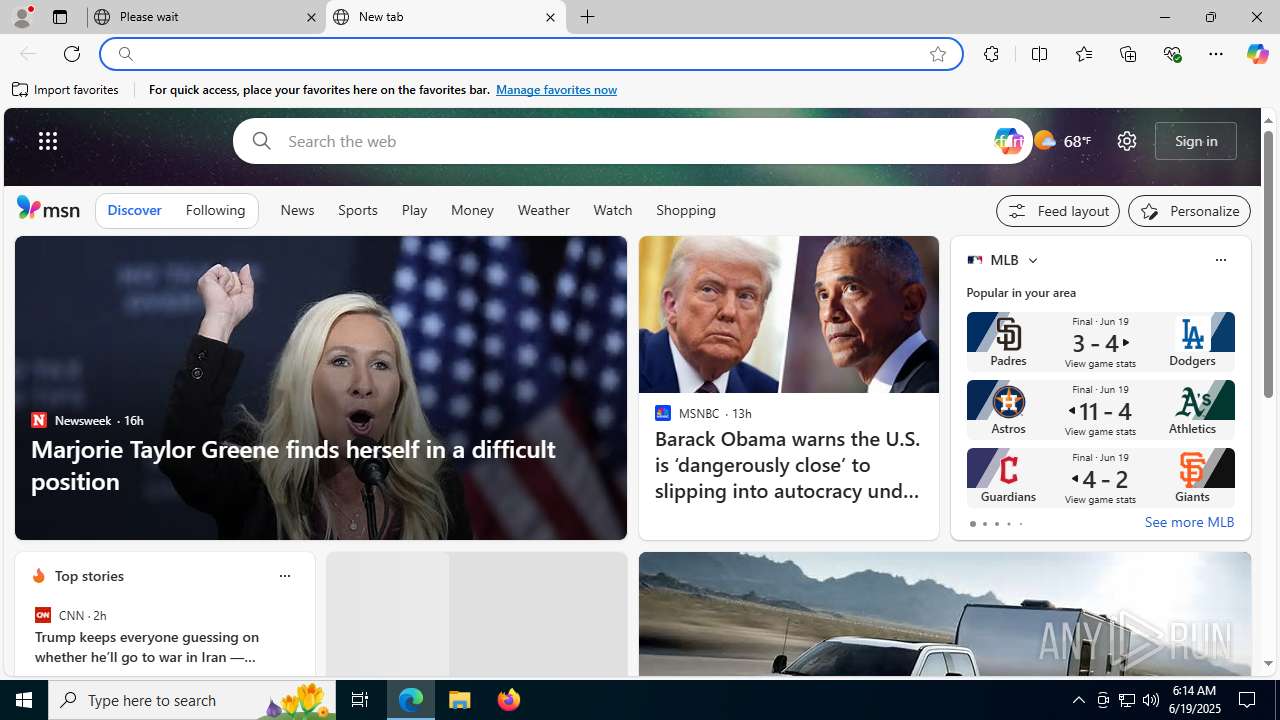Expand the MLB league dropdown chevron
This screenshot has width=1280, height=720.
(1032, 260)
